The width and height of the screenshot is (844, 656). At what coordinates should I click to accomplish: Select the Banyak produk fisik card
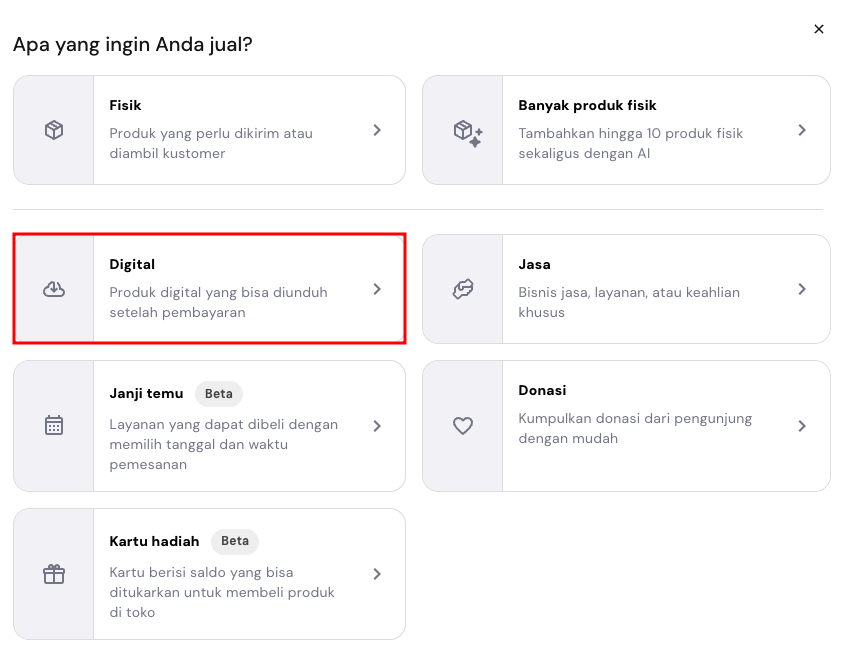(x=626, y=130)
